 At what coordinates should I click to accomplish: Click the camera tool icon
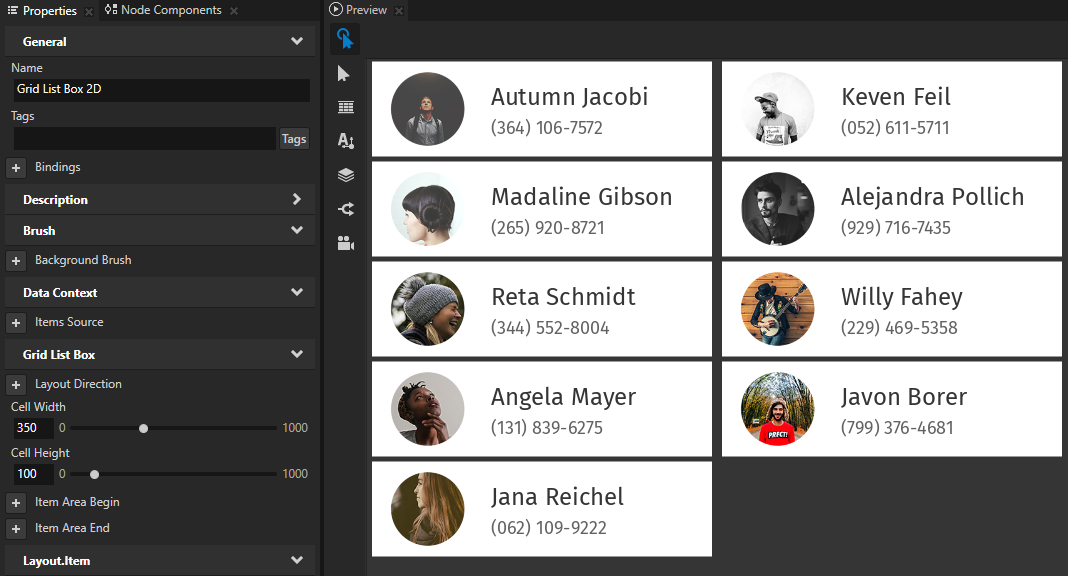pyautogui.click(x=346, y=243)
